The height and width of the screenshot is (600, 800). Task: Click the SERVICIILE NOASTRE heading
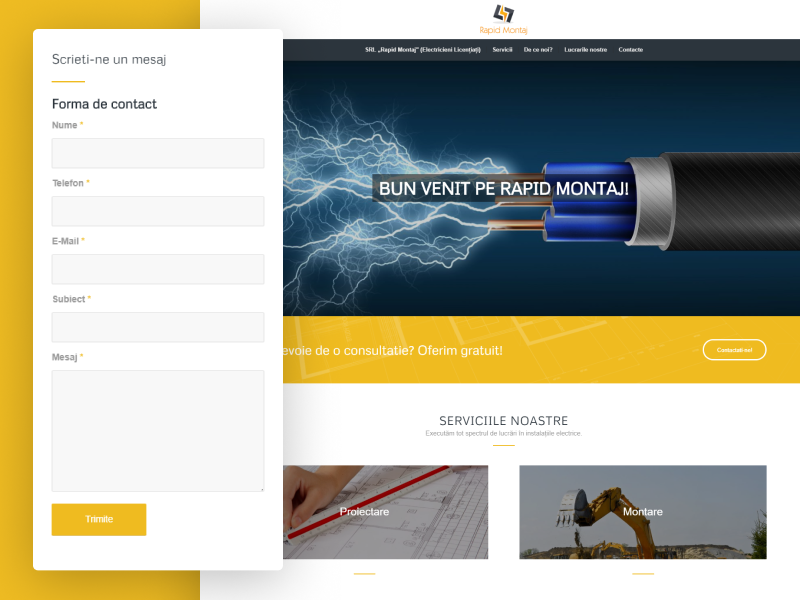[504, 420]
